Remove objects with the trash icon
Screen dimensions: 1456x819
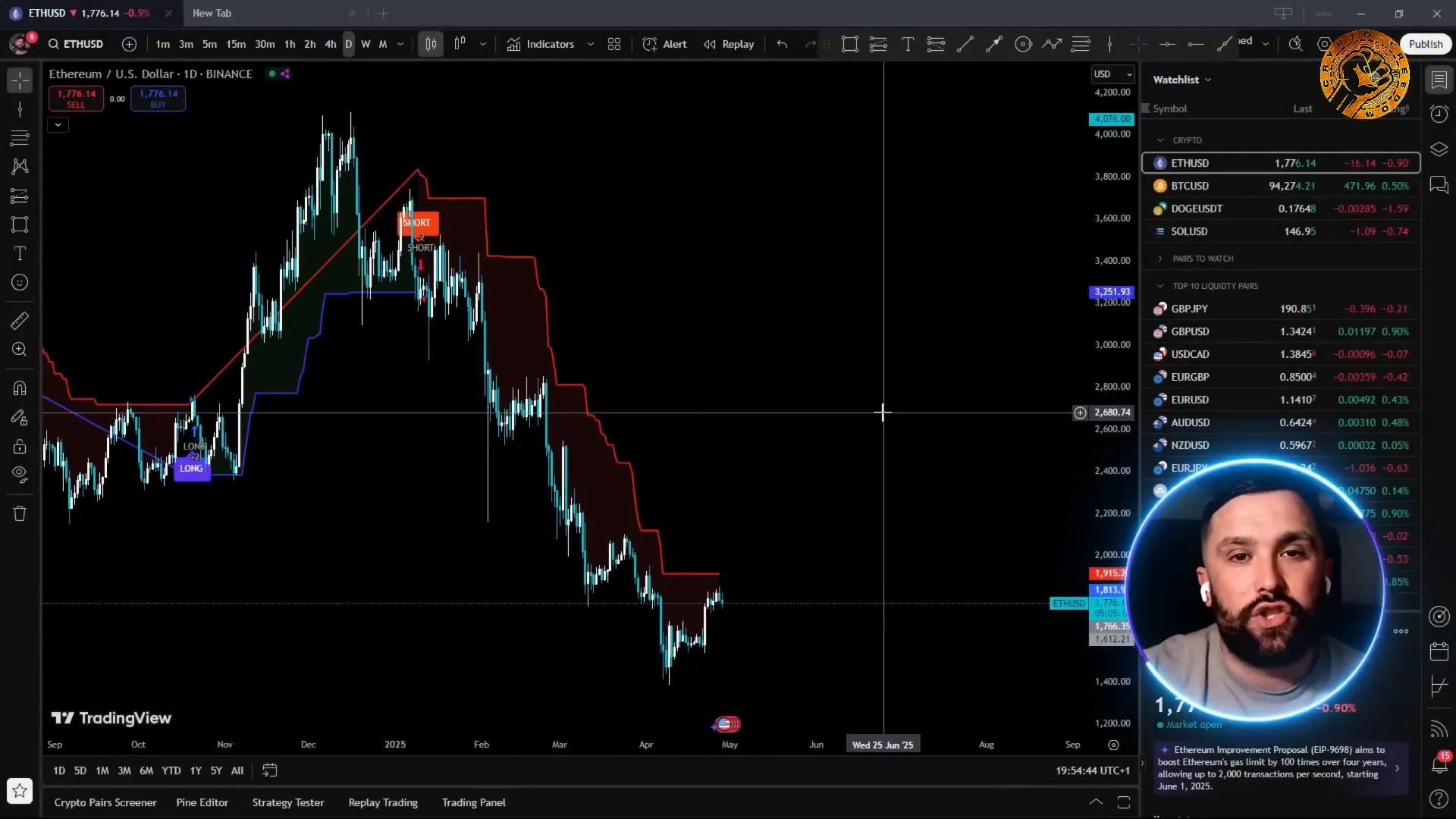(20, 513)
